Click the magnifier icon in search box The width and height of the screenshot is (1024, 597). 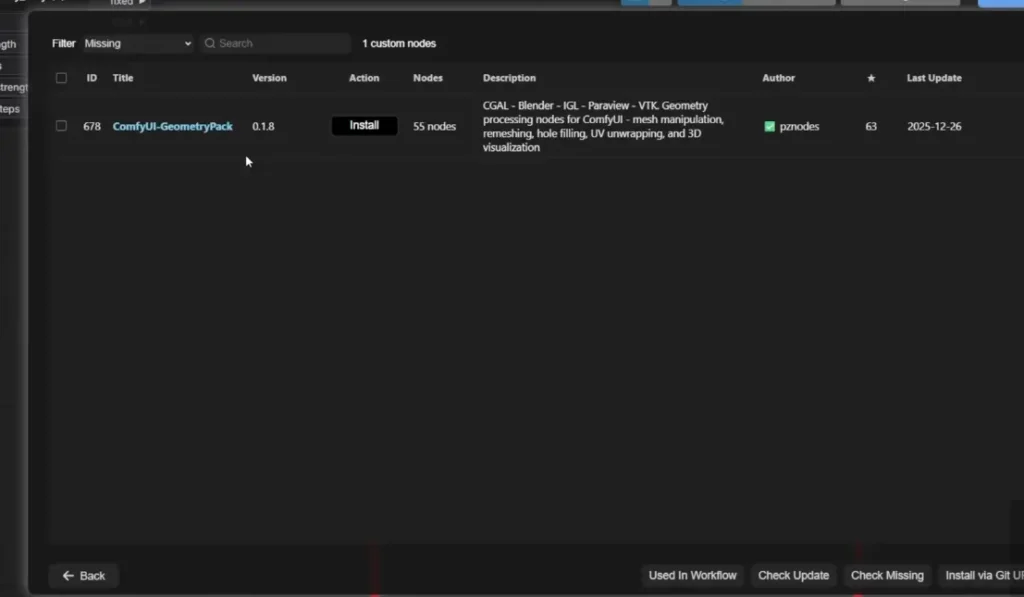210,44
